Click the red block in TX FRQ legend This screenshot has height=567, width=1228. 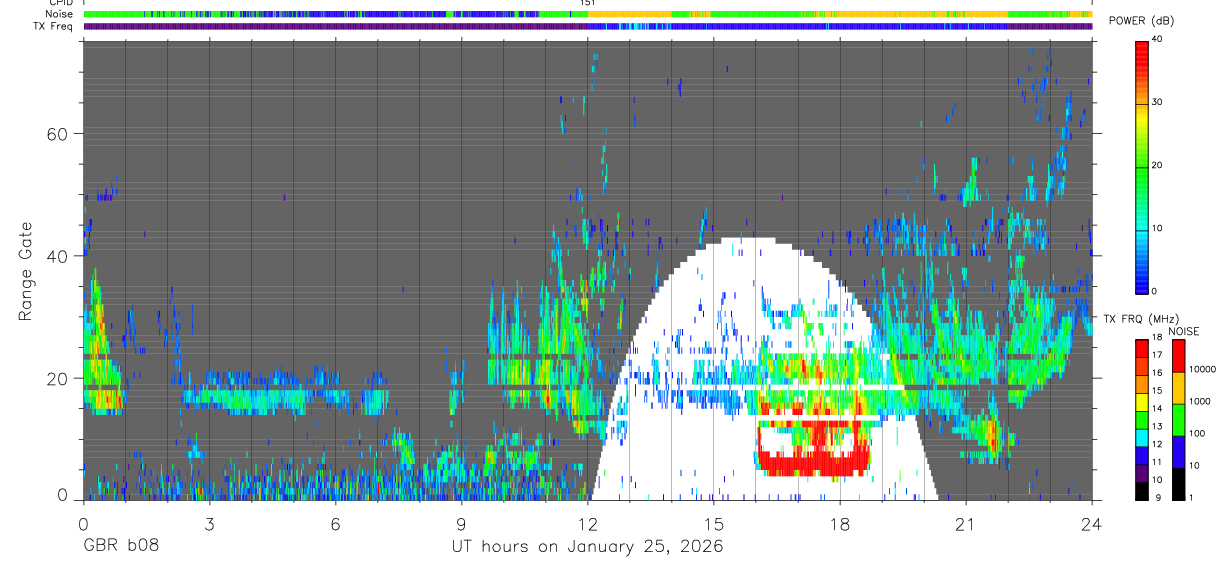(x=1141, y=349)
